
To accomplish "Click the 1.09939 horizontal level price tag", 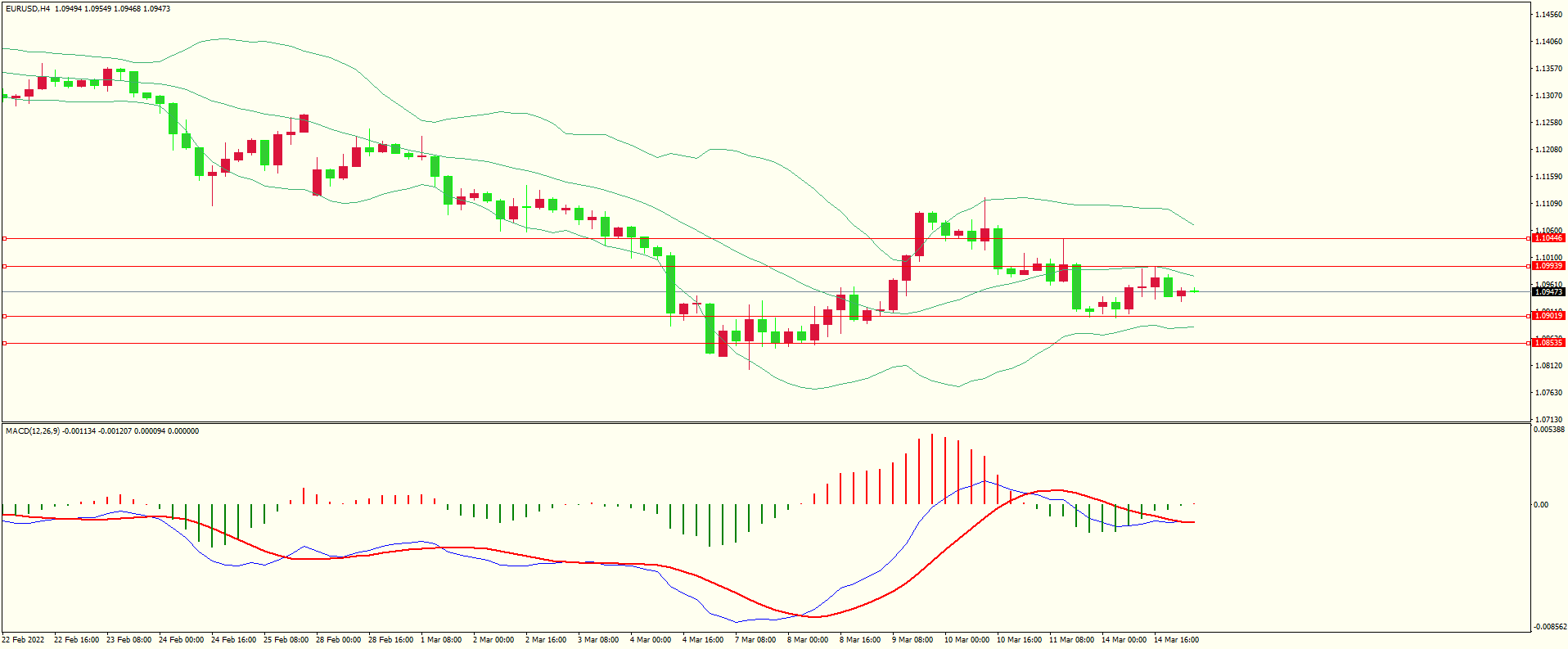I will 1548,266.
